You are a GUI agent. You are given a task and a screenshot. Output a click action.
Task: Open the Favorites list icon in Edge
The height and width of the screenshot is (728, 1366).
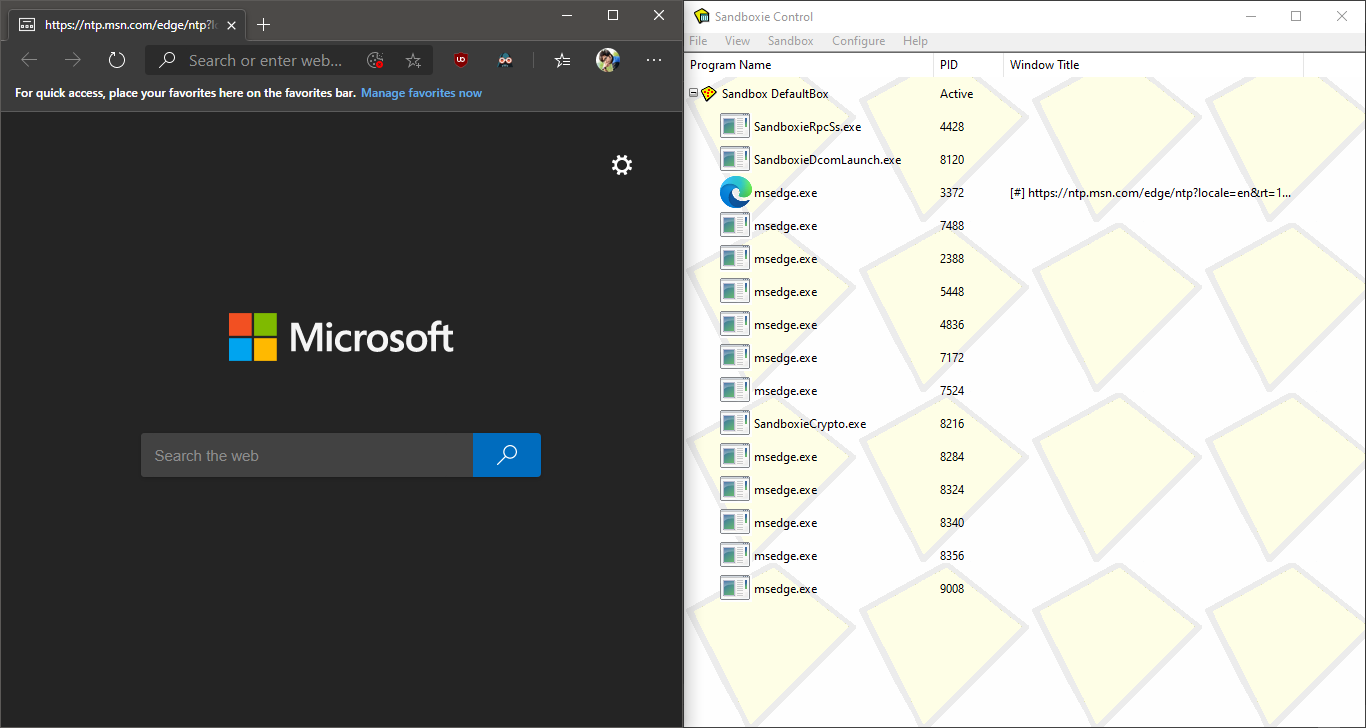coord(562,60)
